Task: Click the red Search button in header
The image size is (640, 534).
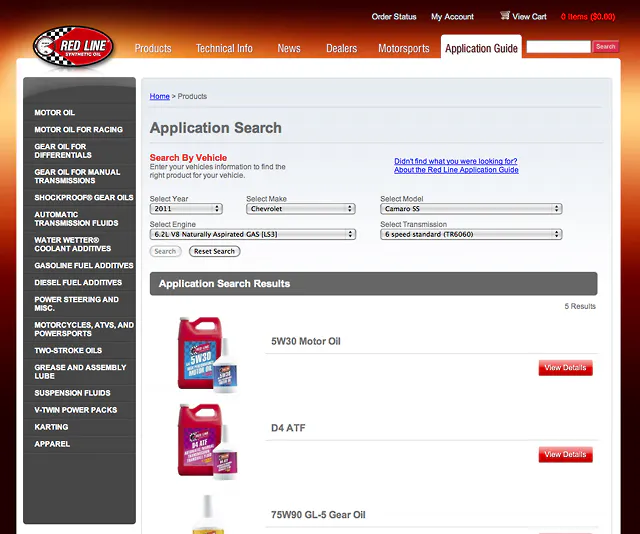Action: (605, 47)
